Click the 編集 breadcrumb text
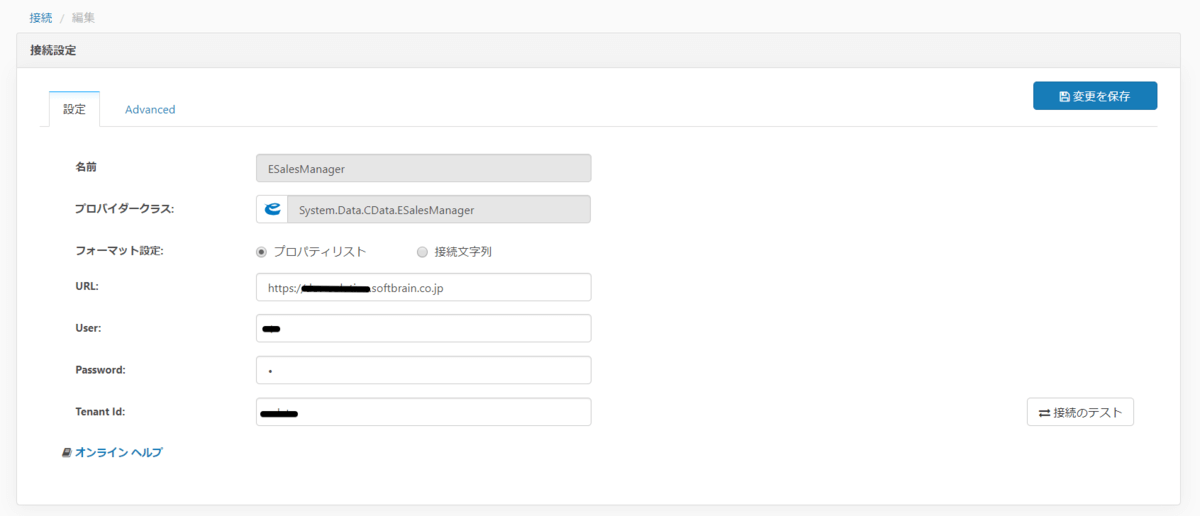The width and height of the screenshot is (1200, 516). point(84,17)
